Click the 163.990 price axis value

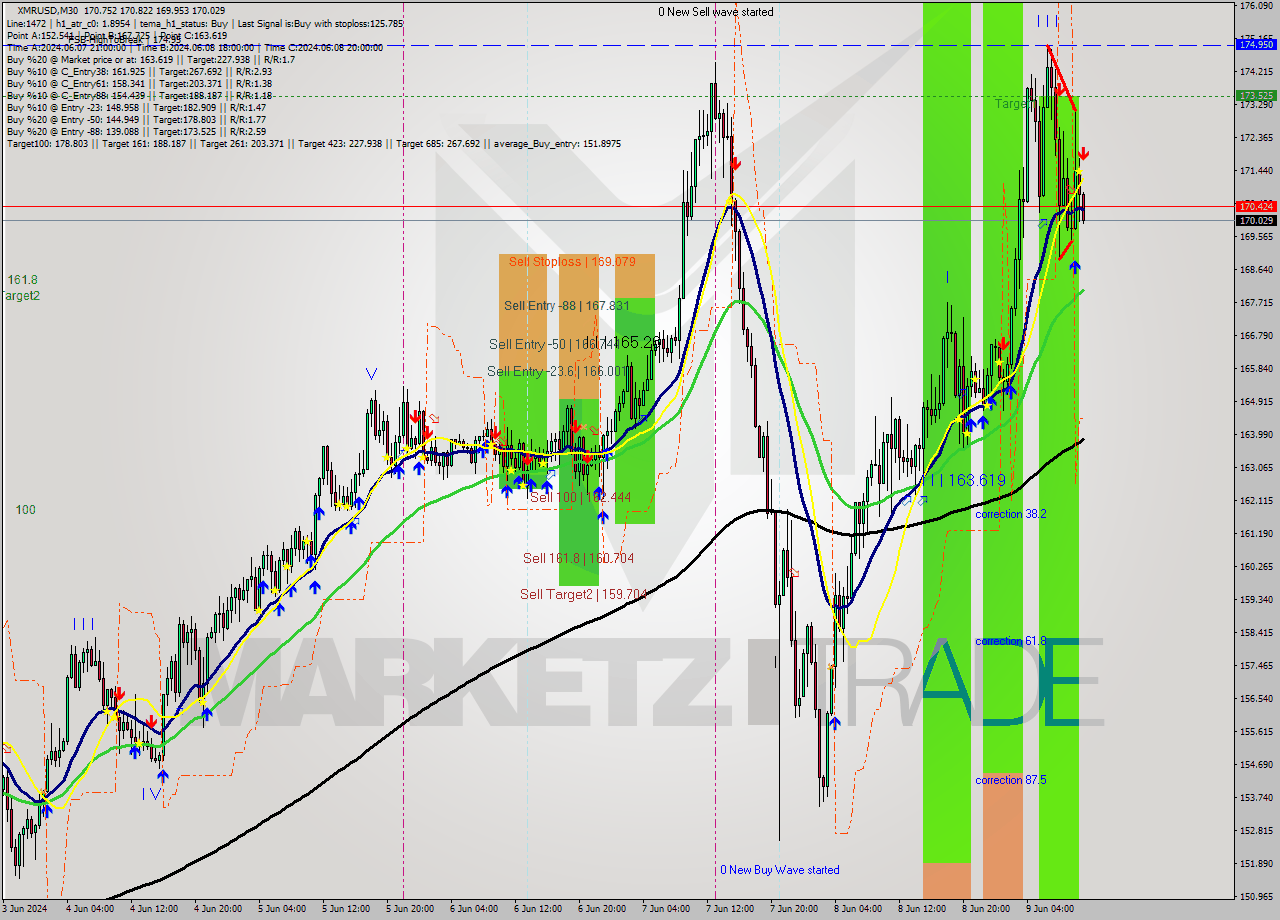pyautogui.click(x=1256, y=434)
